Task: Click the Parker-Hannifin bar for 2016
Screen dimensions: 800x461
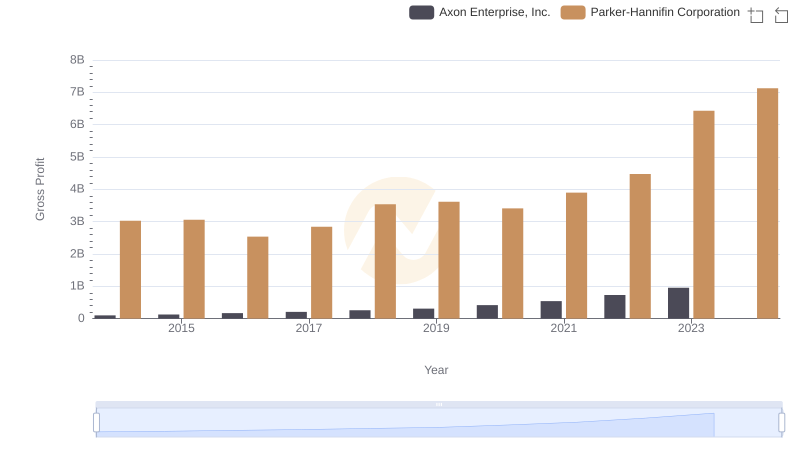Action: [258, 277]
